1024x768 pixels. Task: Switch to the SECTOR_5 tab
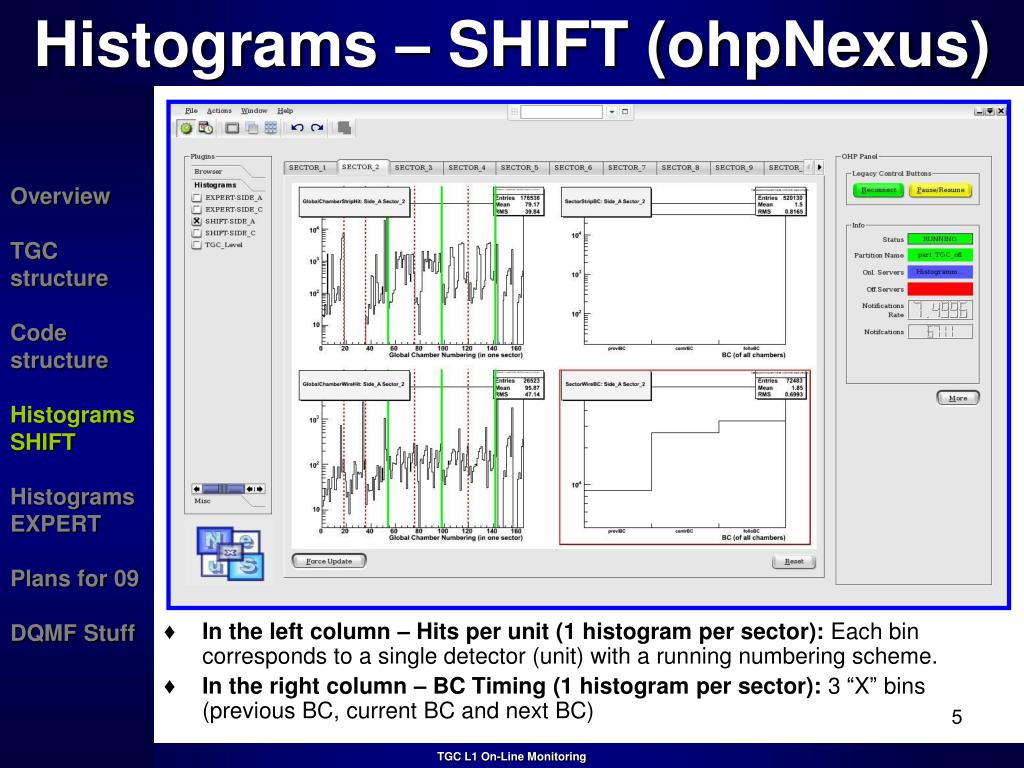pyautogui.click(x=520, y=168)
